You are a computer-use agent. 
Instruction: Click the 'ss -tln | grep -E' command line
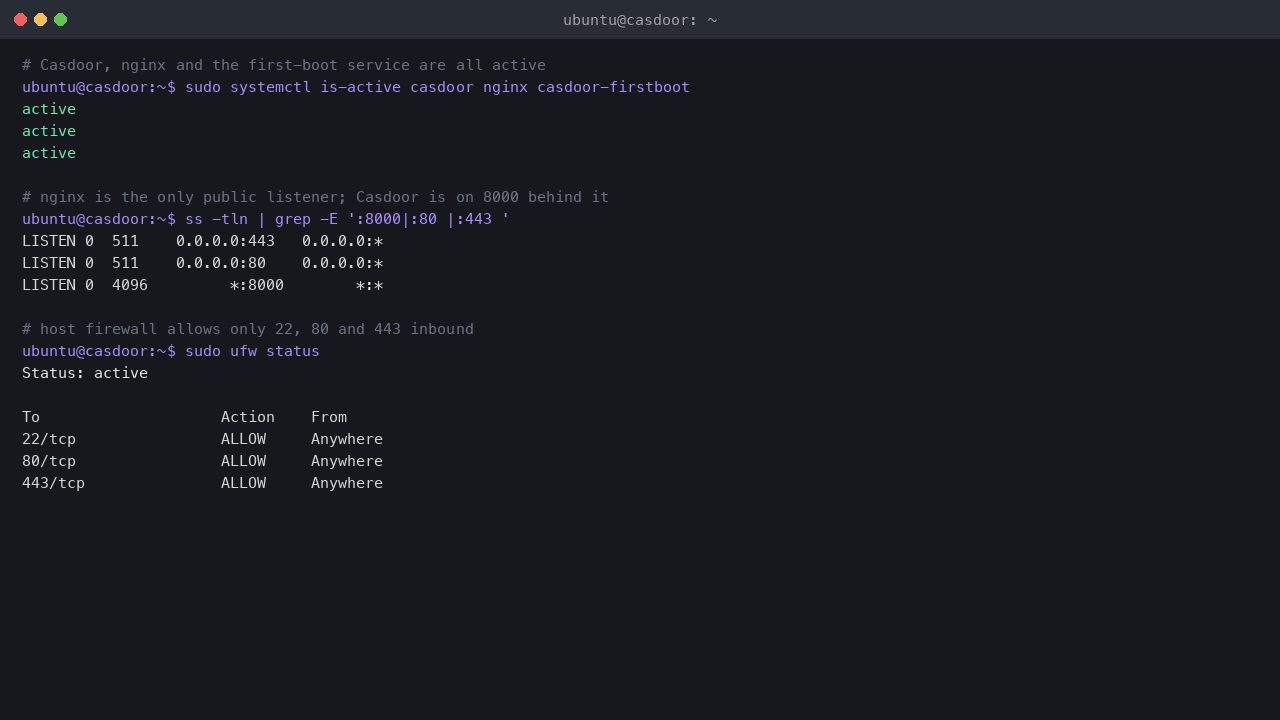pyautogui.click(x=266, y=219)
